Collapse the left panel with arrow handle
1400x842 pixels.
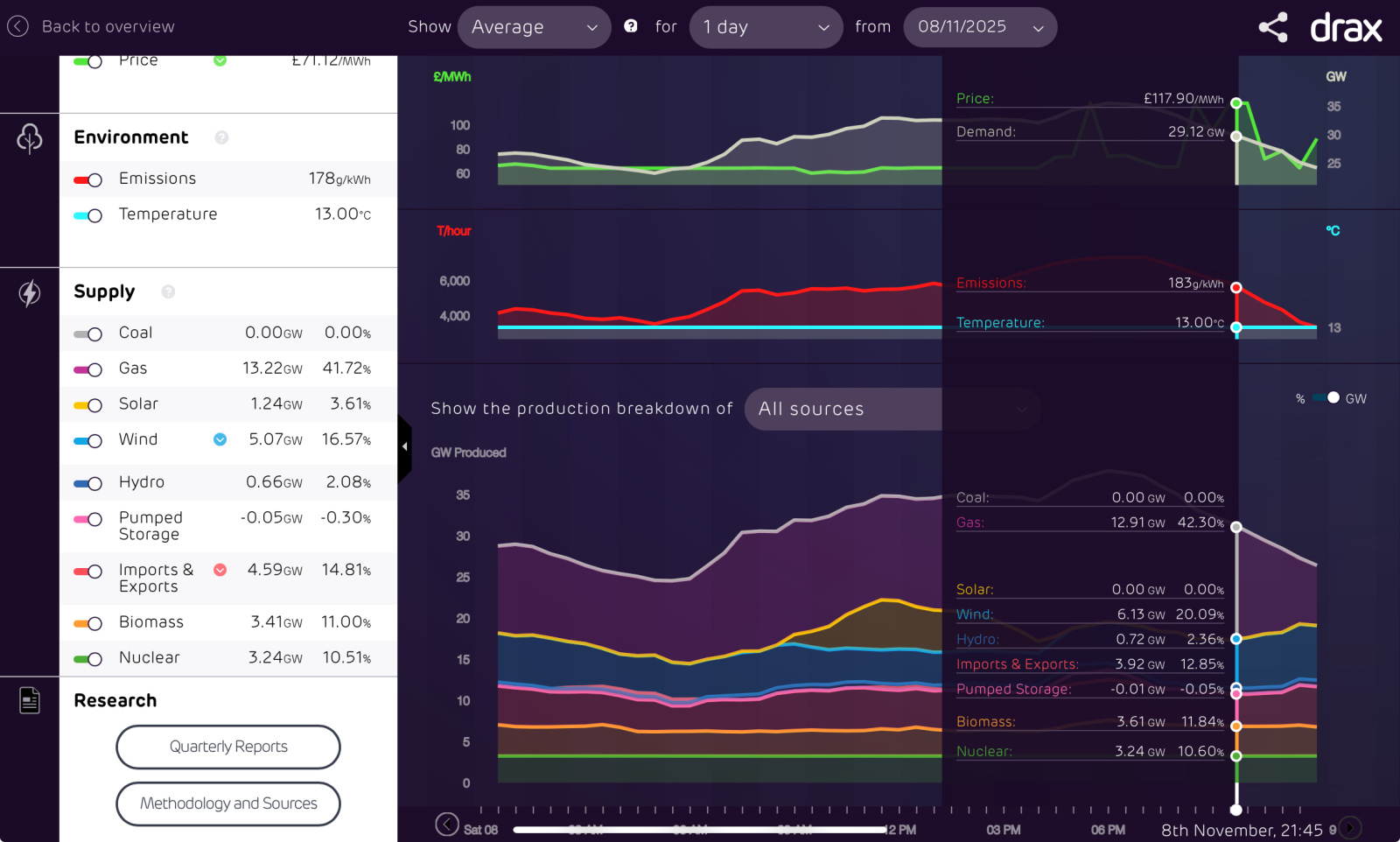pyautogui.click(x=404, y=446)
